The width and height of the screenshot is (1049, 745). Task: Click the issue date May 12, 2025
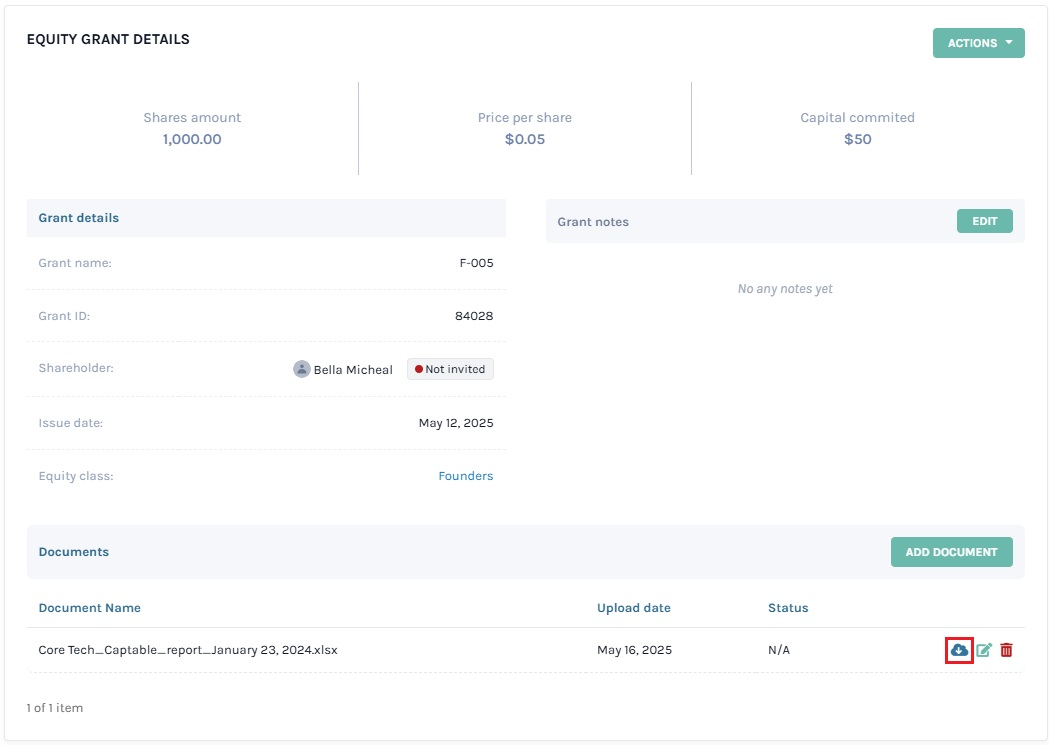point(456,423)
